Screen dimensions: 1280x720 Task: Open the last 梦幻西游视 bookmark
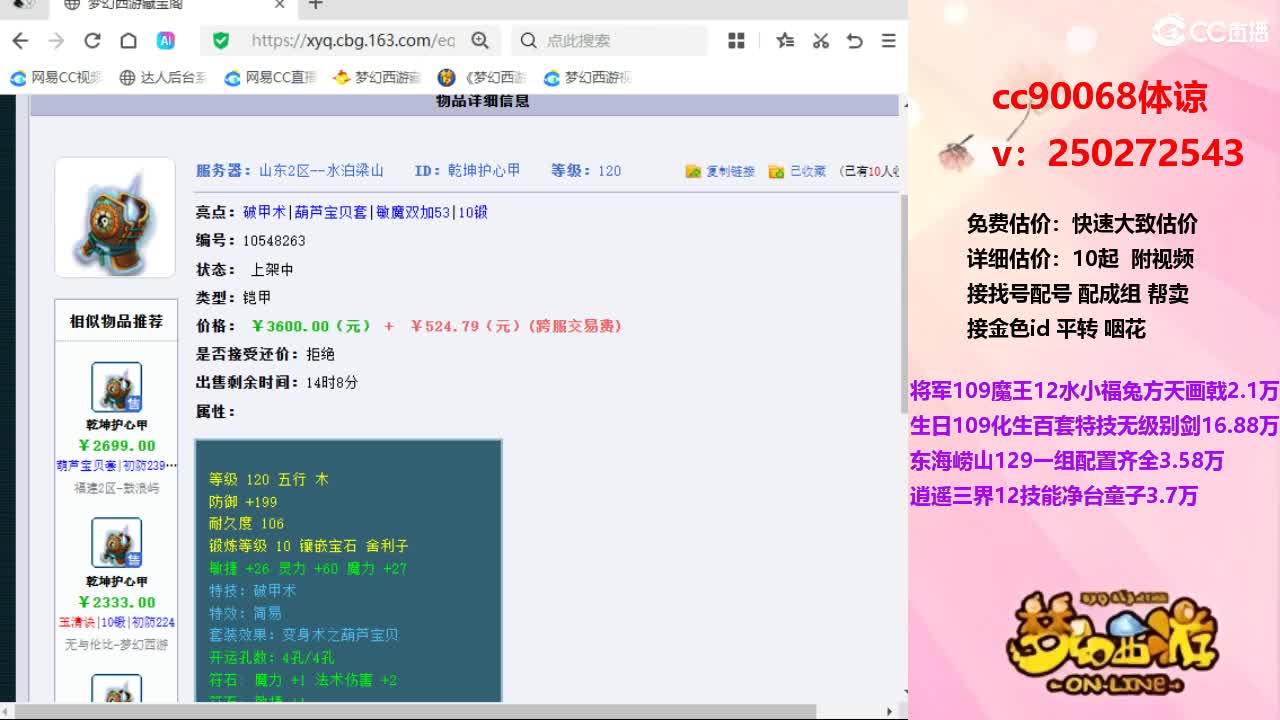(588, 78)
